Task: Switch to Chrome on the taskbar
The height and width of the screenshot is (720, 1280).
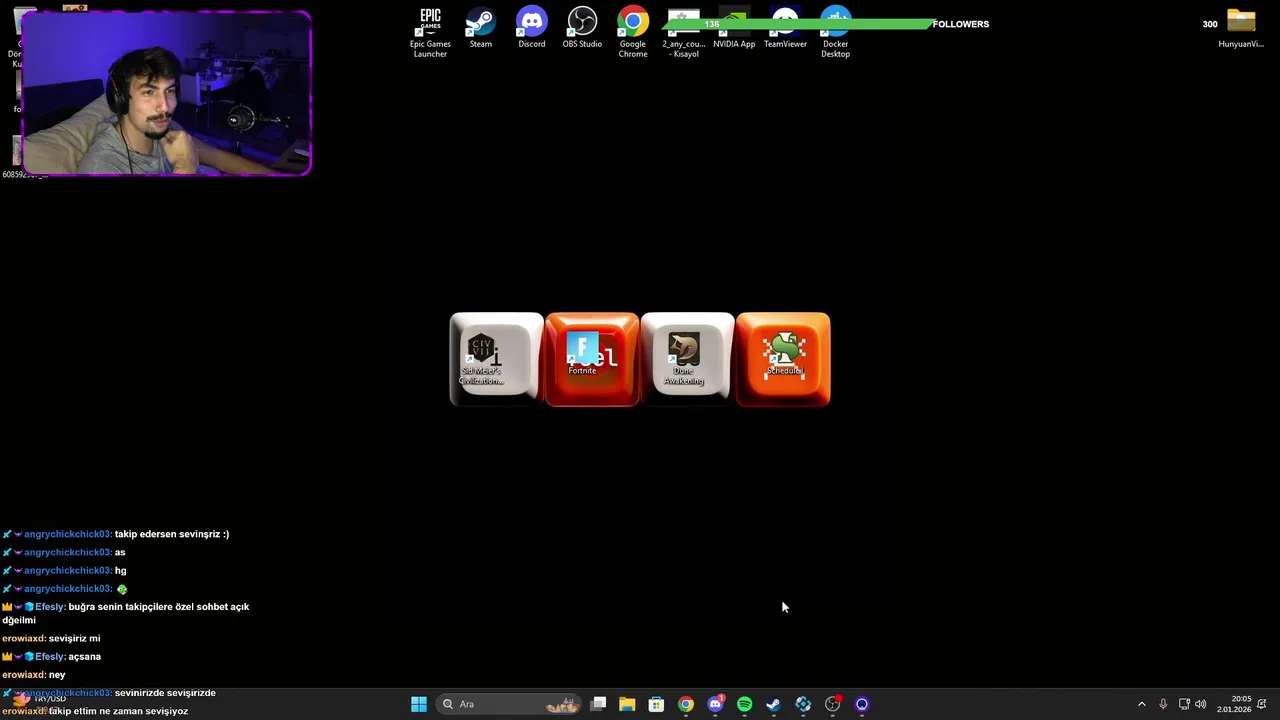Action: [x=685, y=704]
